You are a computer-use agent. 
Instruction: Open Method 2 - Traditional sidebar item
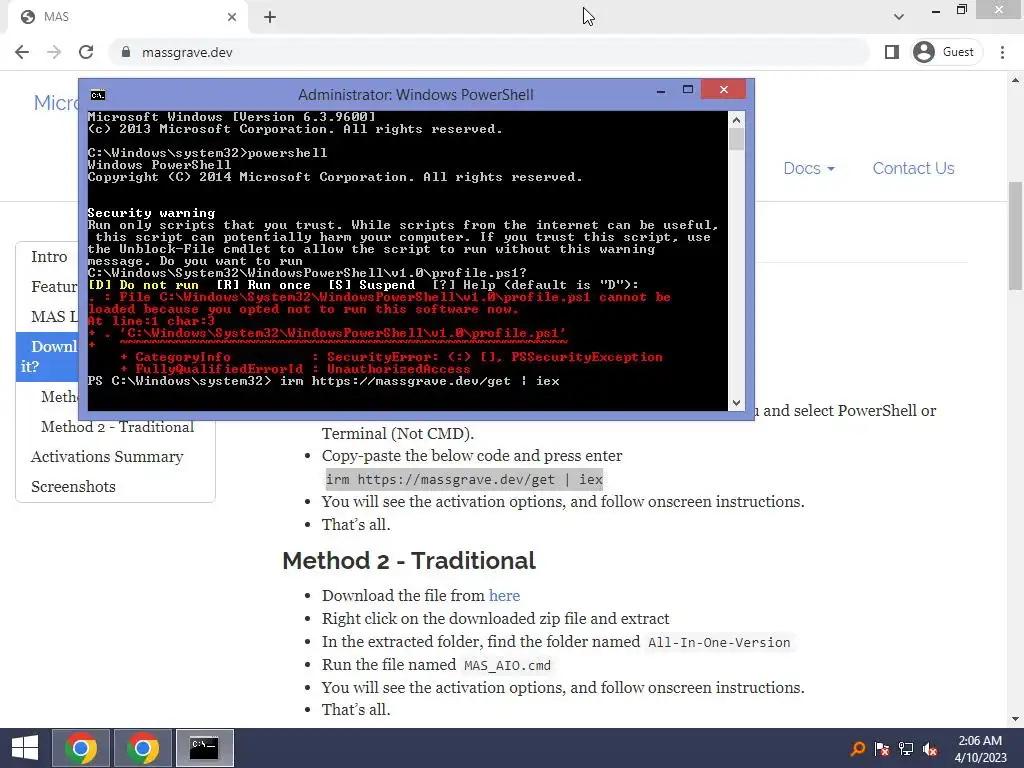click(x=118, y=427)
